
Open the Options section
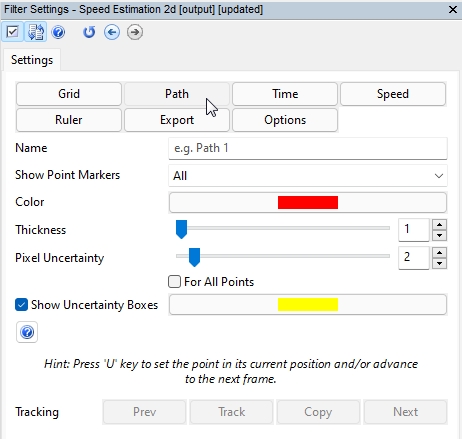pos(285,120)
